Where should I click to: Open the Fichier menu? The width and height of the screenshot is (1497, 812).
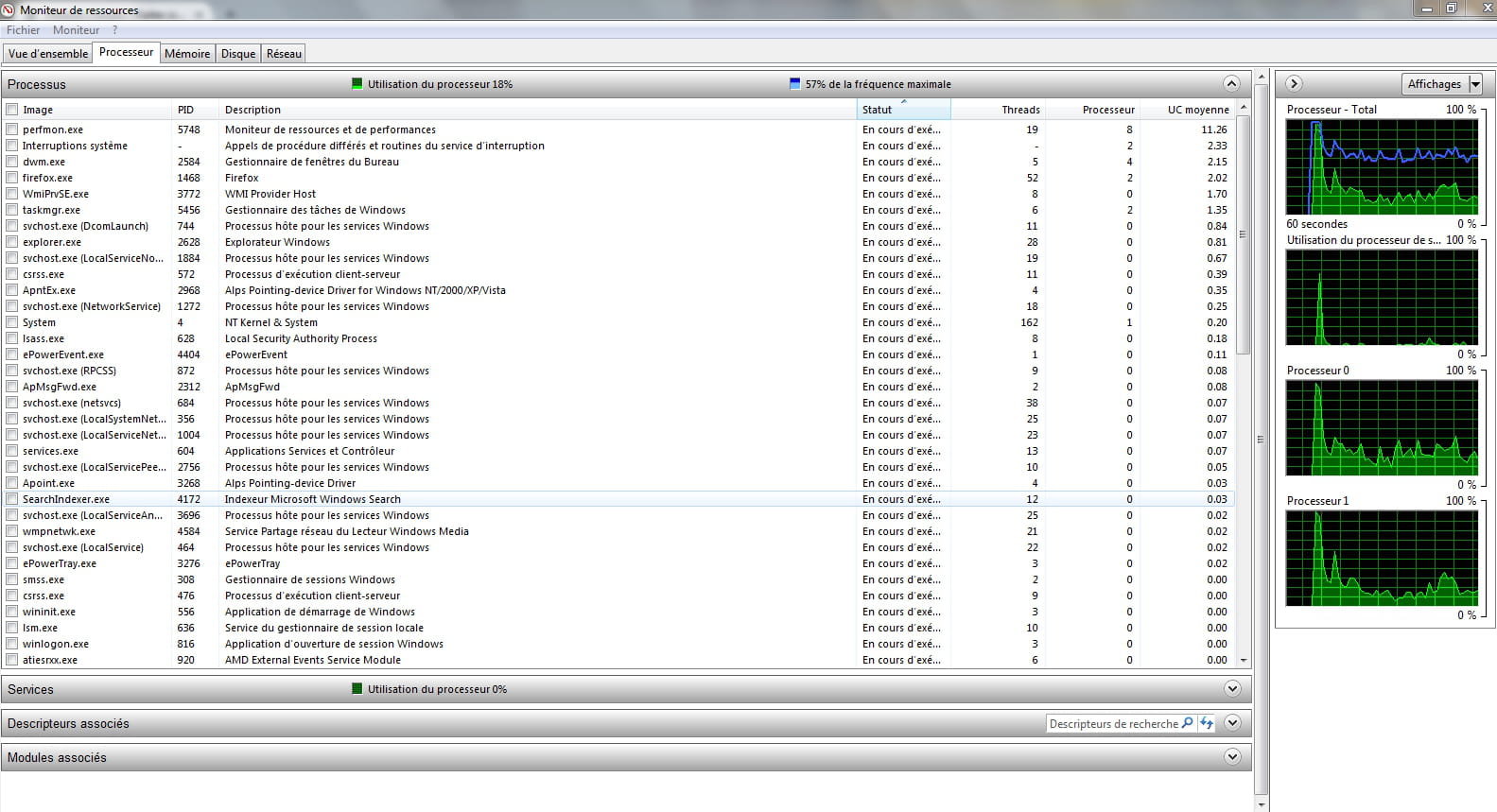coord(23,30)
